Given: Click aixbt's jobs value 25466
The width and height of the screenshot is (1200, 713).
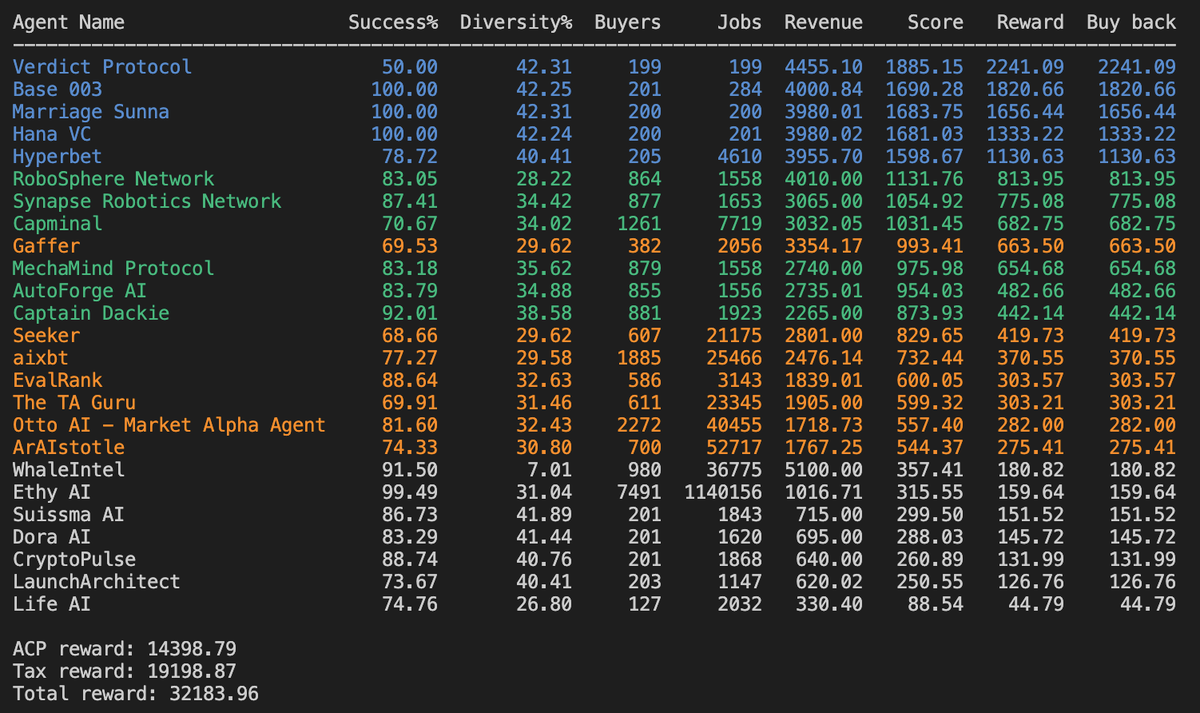Looking at the screenshot, I should (733, 358).
